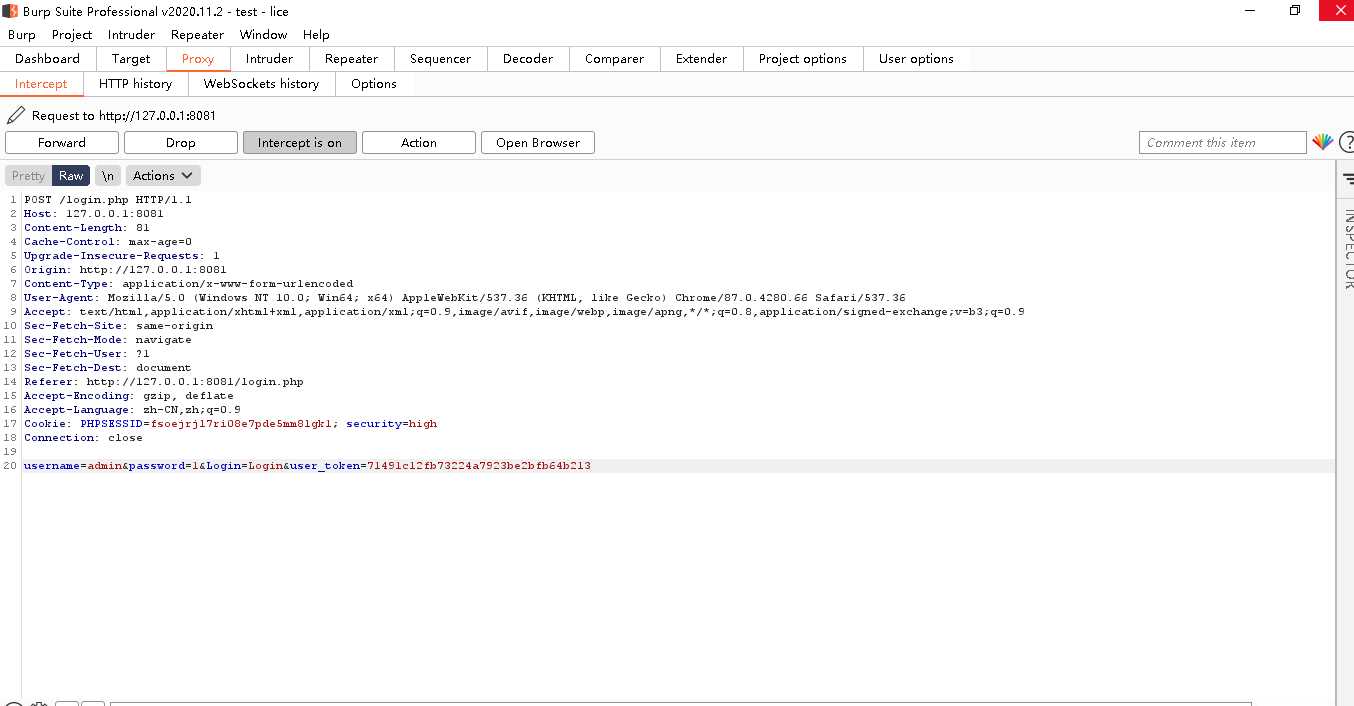The image size is (1354, 706).
Task: Switch to the Decoder tab
Action: click(x=528, y=59)
